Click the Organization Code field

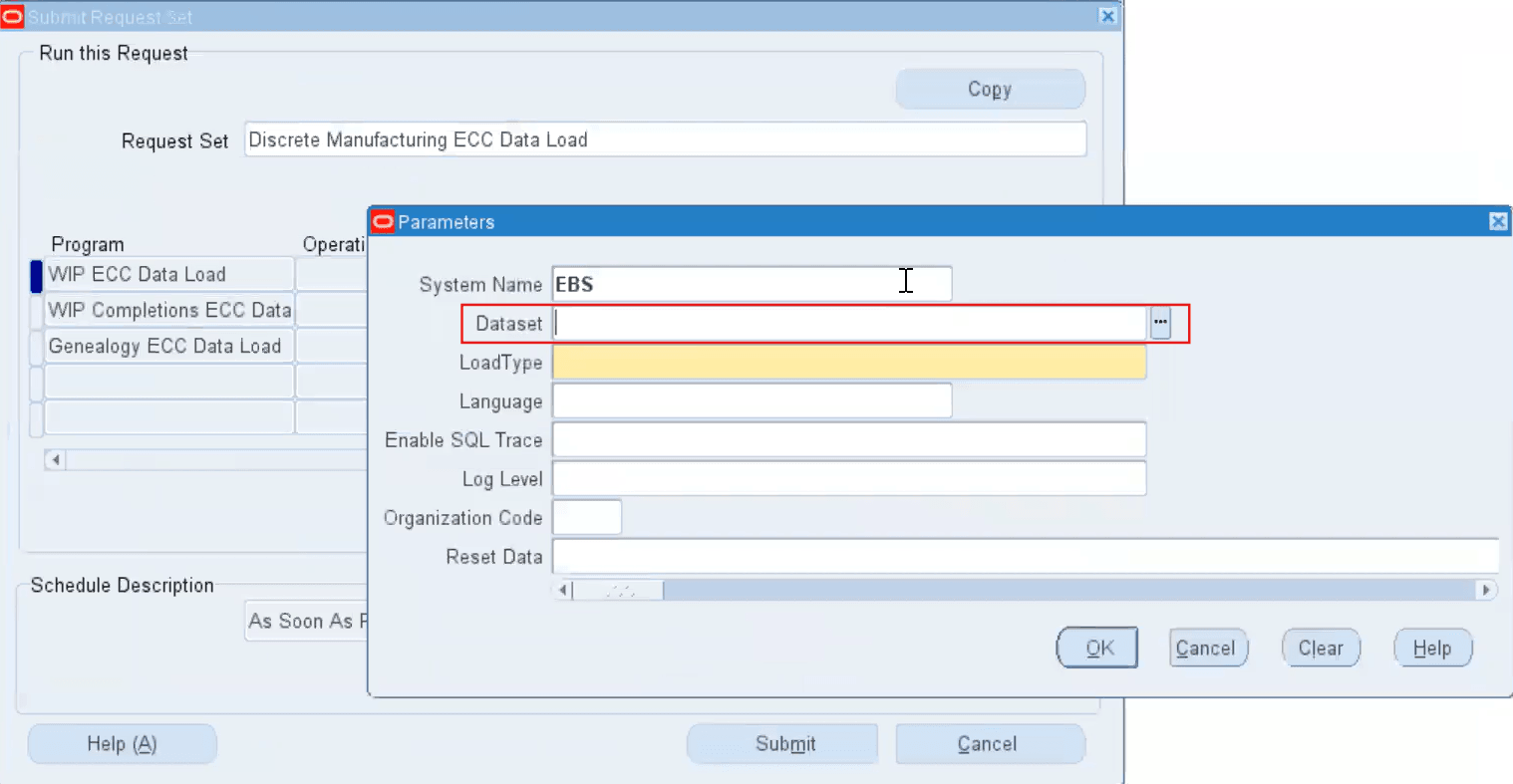point(587,517)
